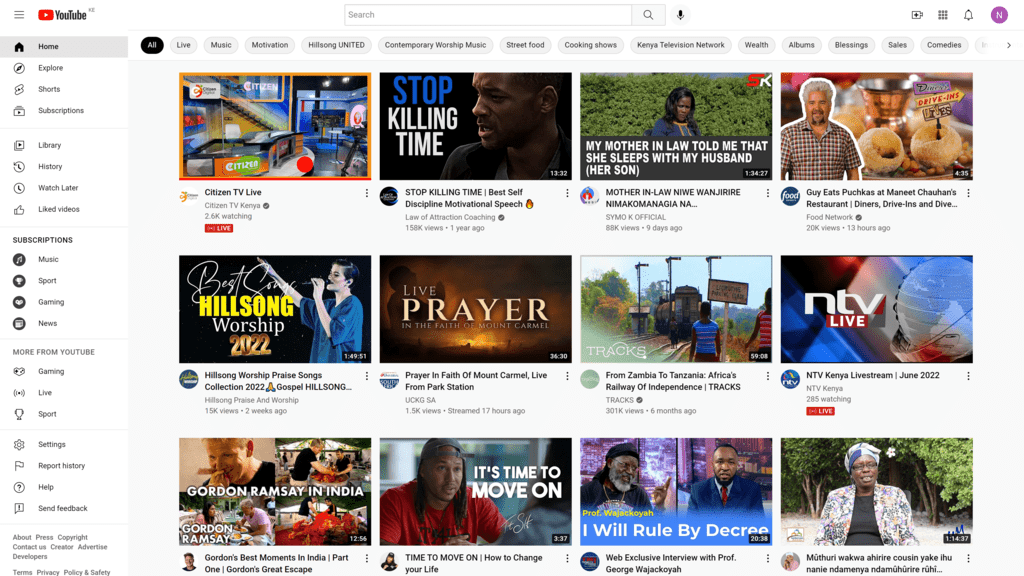Screen dimensions: 1024x576
Task: Open Live under More from YouTube
Action: coord(64,392)
